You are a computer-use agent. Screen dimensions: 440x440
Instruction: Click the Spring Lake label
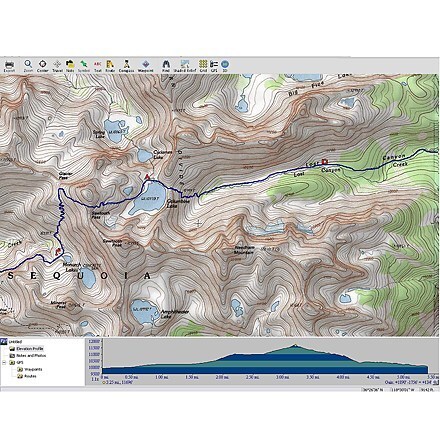click(x=98, y=134)
